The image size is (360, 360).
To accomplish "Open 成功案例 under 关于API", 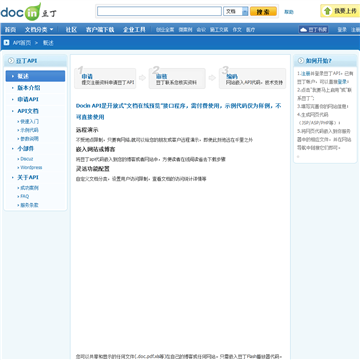I will coord(29,188).
